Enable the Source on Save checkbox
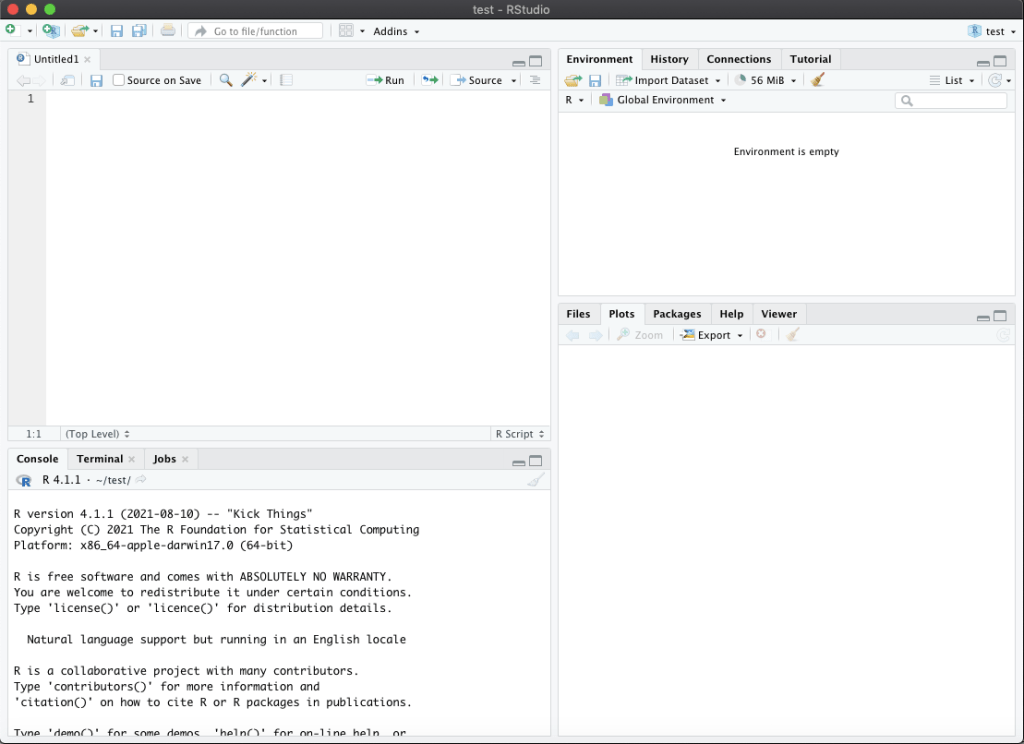The height and width of the screenshot is (744, 1024). click(x=119, y=80)
